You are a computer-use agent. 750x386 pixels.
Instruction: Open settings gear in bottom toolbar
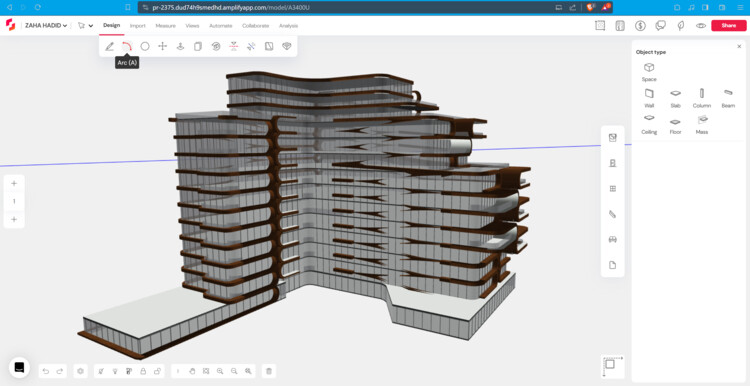coord(80,371)
